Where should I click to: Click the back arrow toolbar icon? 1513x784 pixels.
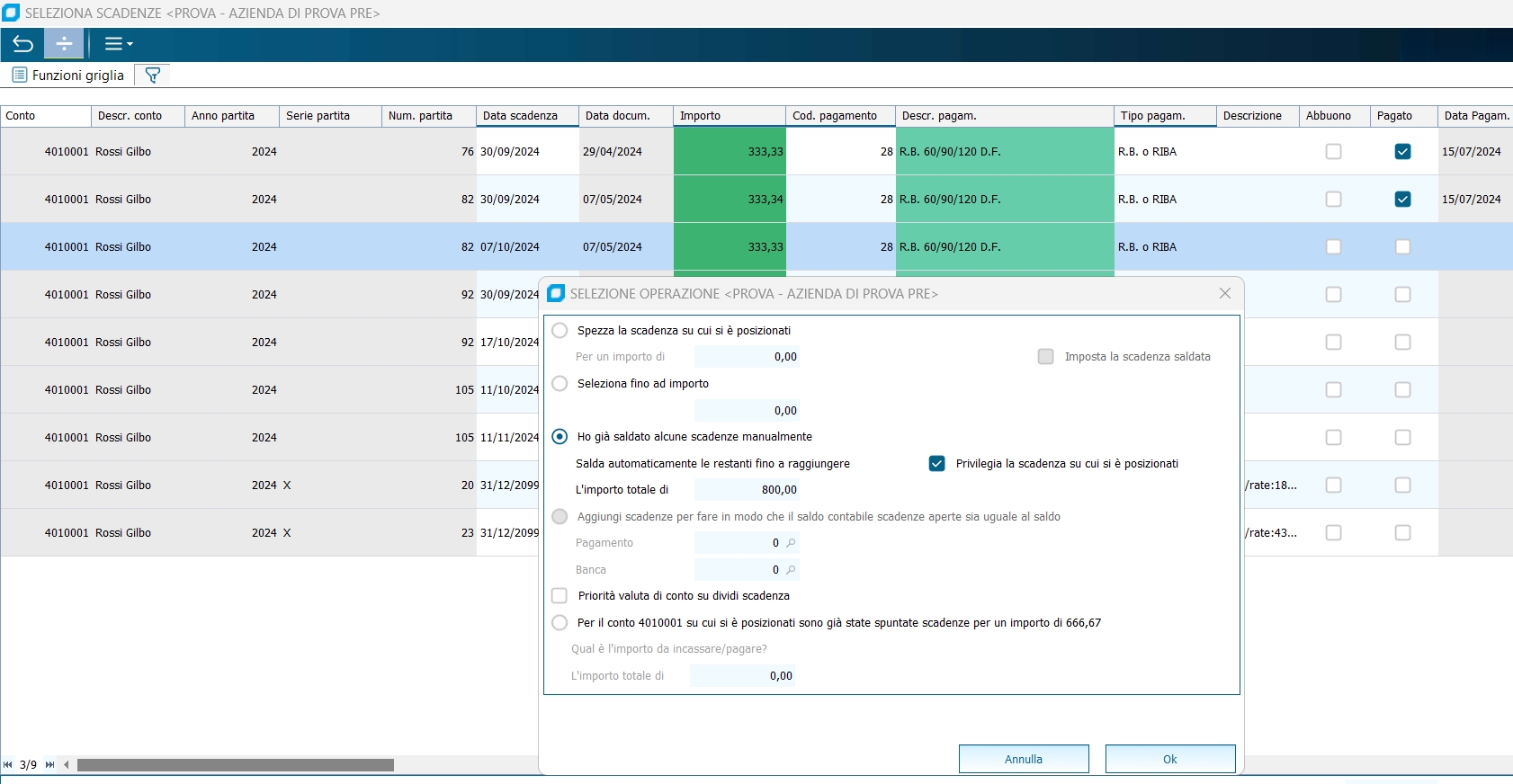[x=22, y=44]
